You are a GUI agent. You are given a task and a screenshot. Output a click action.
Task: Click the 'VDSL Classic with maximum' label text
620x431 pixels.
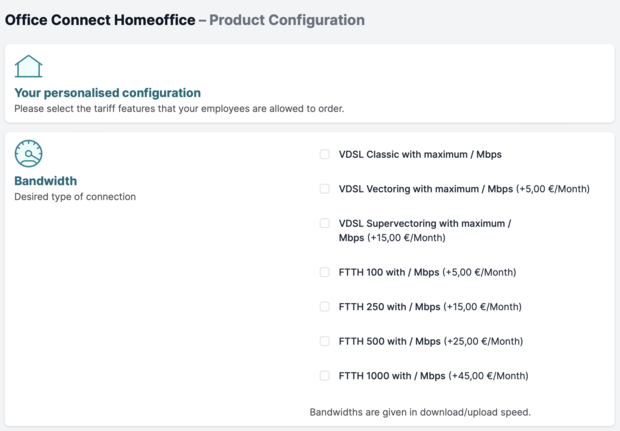pyautogui.click(x=420, y=155)
